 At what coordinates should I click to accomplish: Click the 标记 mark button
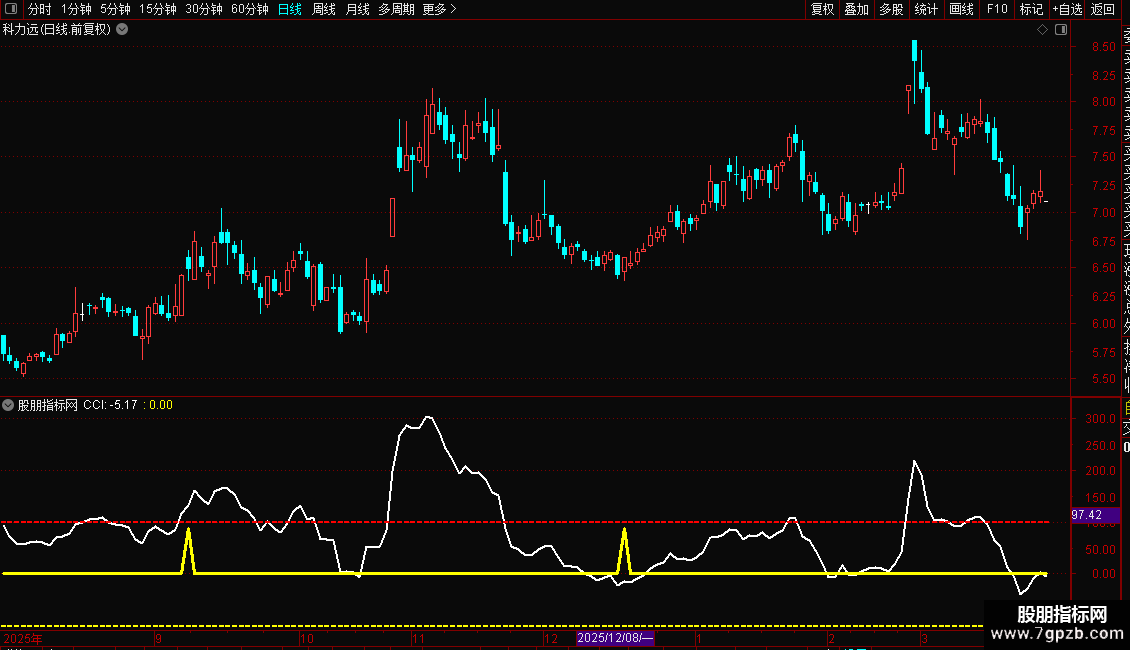(1031, 9)
